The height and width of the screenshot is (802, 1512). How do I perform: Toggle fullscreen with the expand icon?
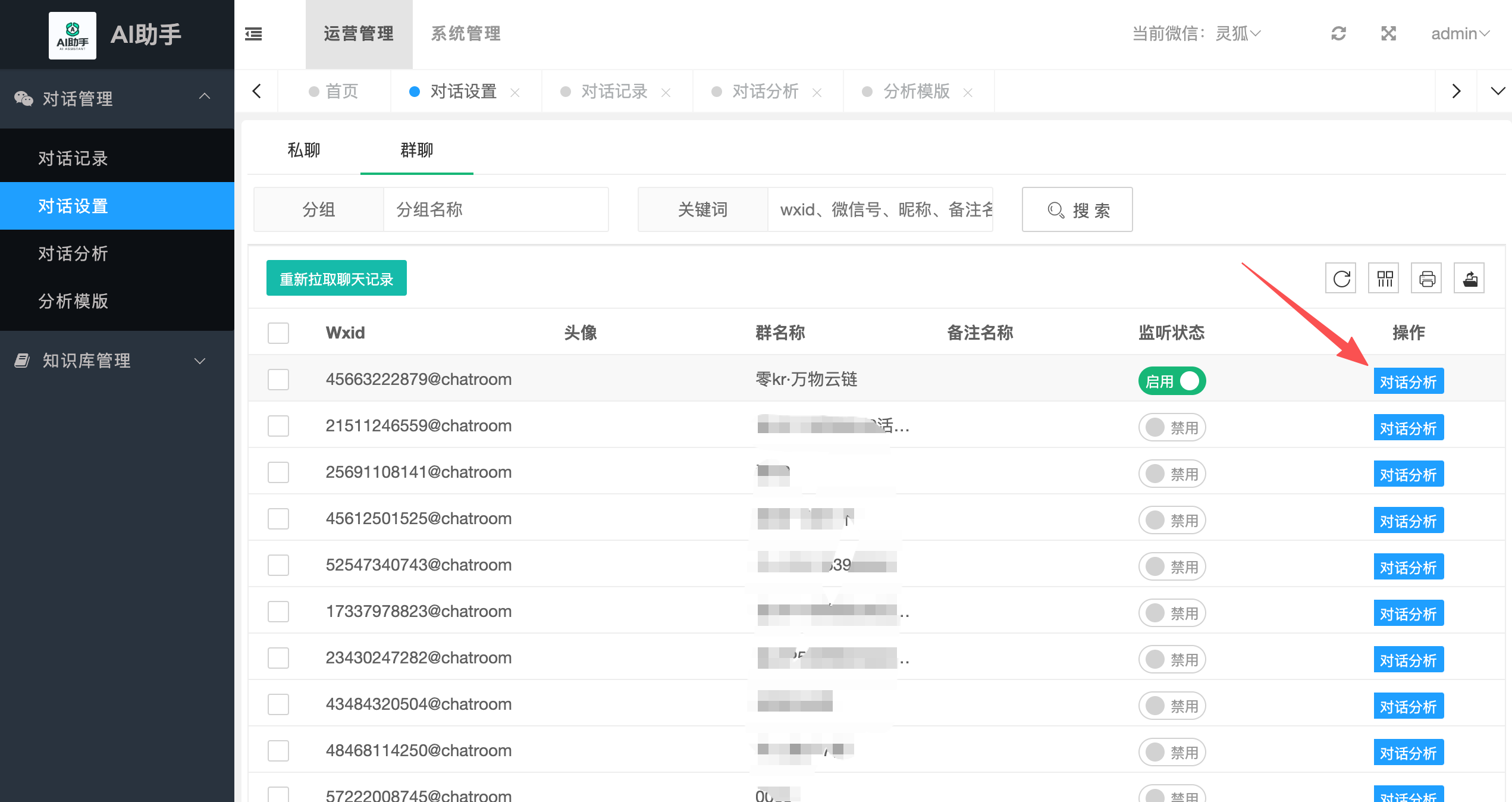tap(1388, 34)
